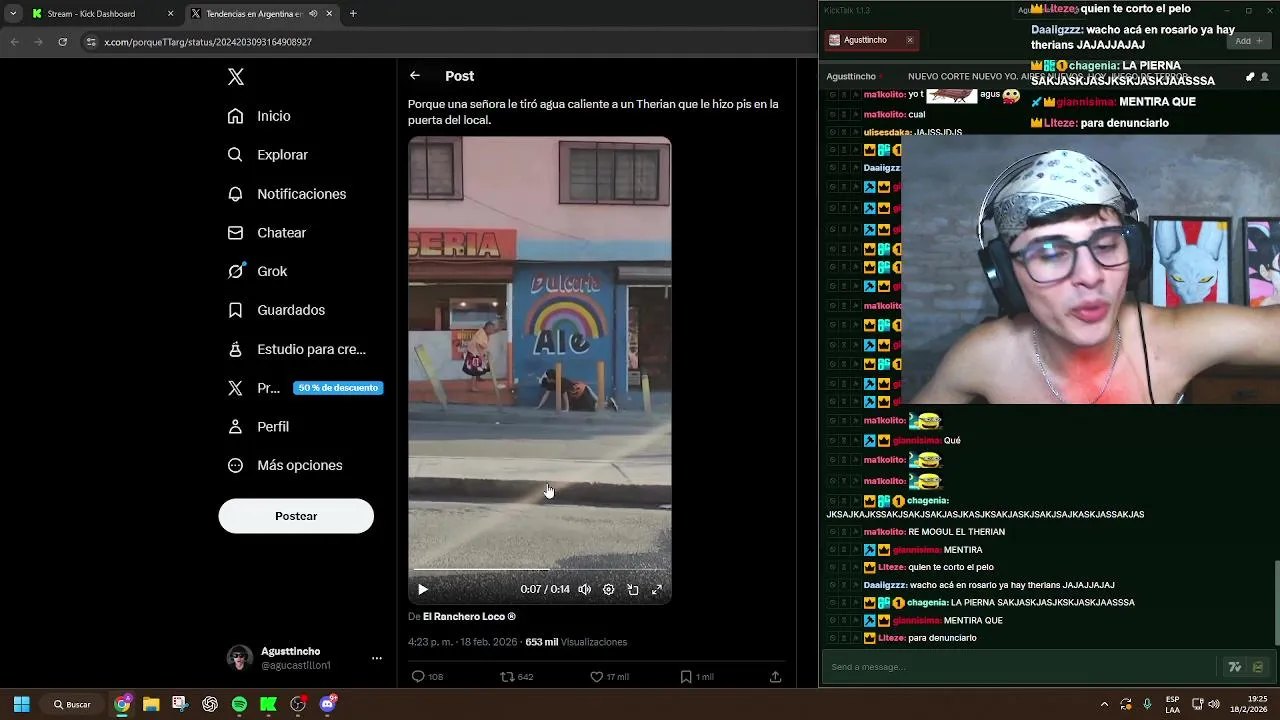Open account menu dots next to Agusttincho
This screenshot has height=720, width=1280.
tap(377, 658)
